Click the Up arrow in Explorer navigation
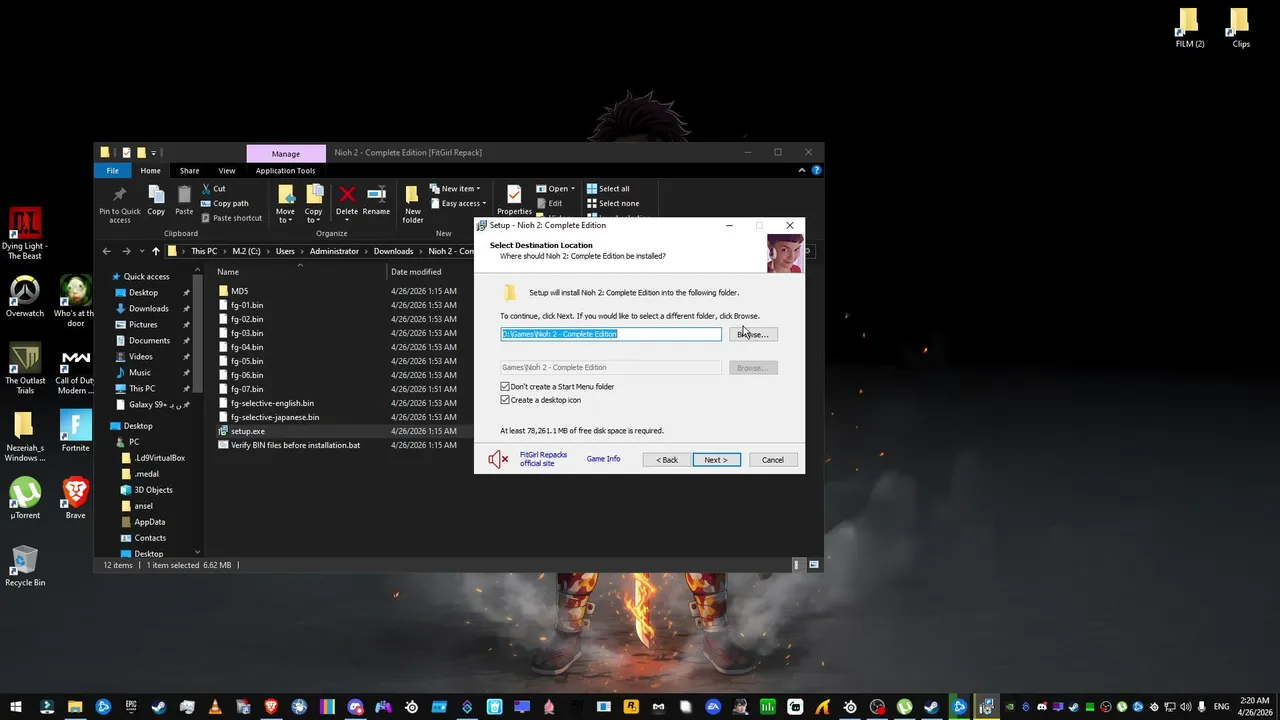Screen dimensions: 1280x720 pyautogui.click(x=155, y=251)
